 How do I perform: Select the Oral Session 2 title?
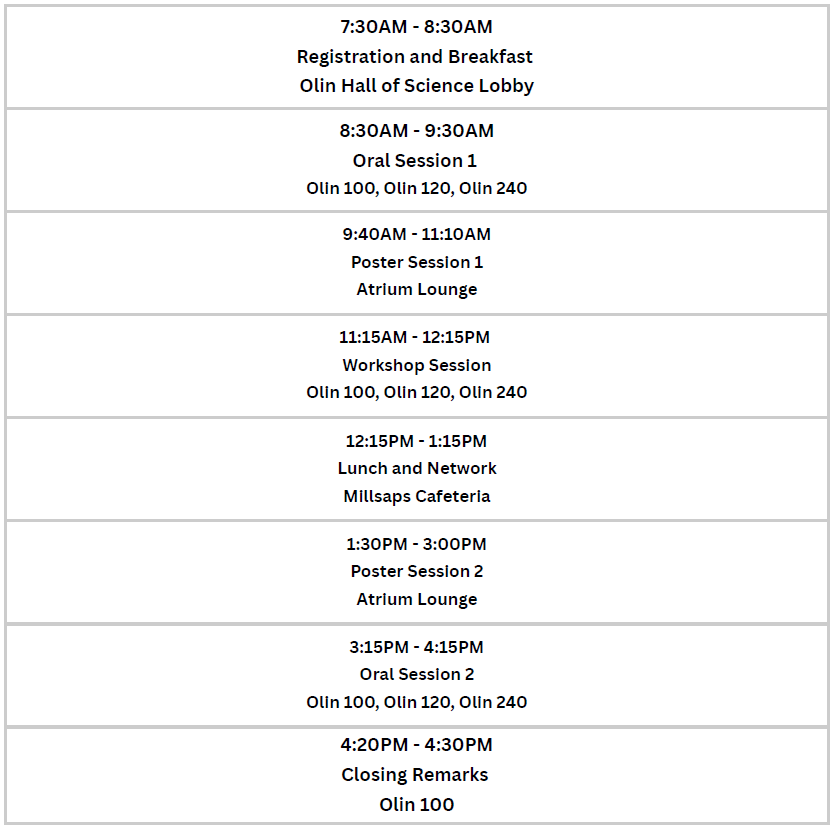pyautogui.click(x=416, y=675)
